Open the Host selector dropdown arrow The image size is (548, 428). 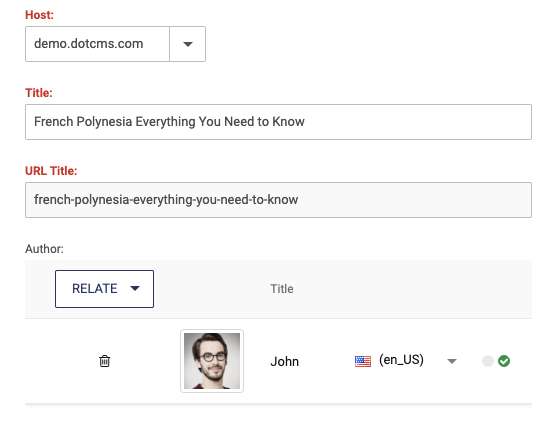(x=188, y=44)
